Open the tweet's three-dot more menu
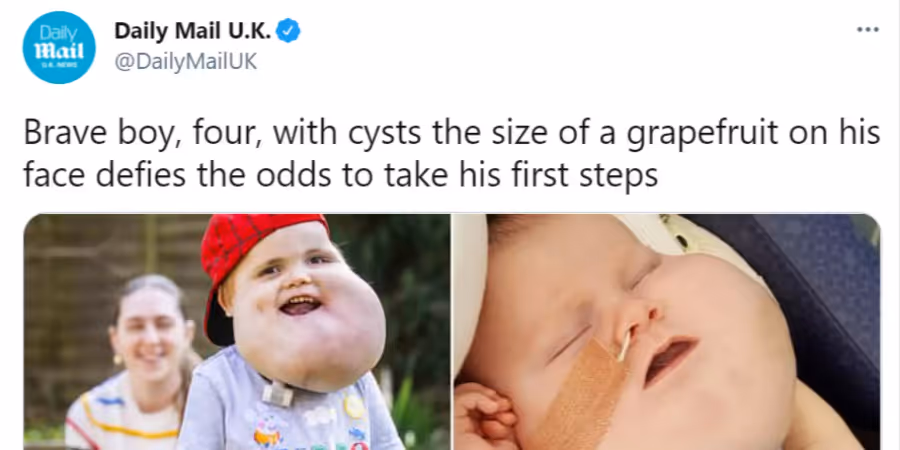Image resolution: width=900 pixels, height=450 pixels. 867,30
